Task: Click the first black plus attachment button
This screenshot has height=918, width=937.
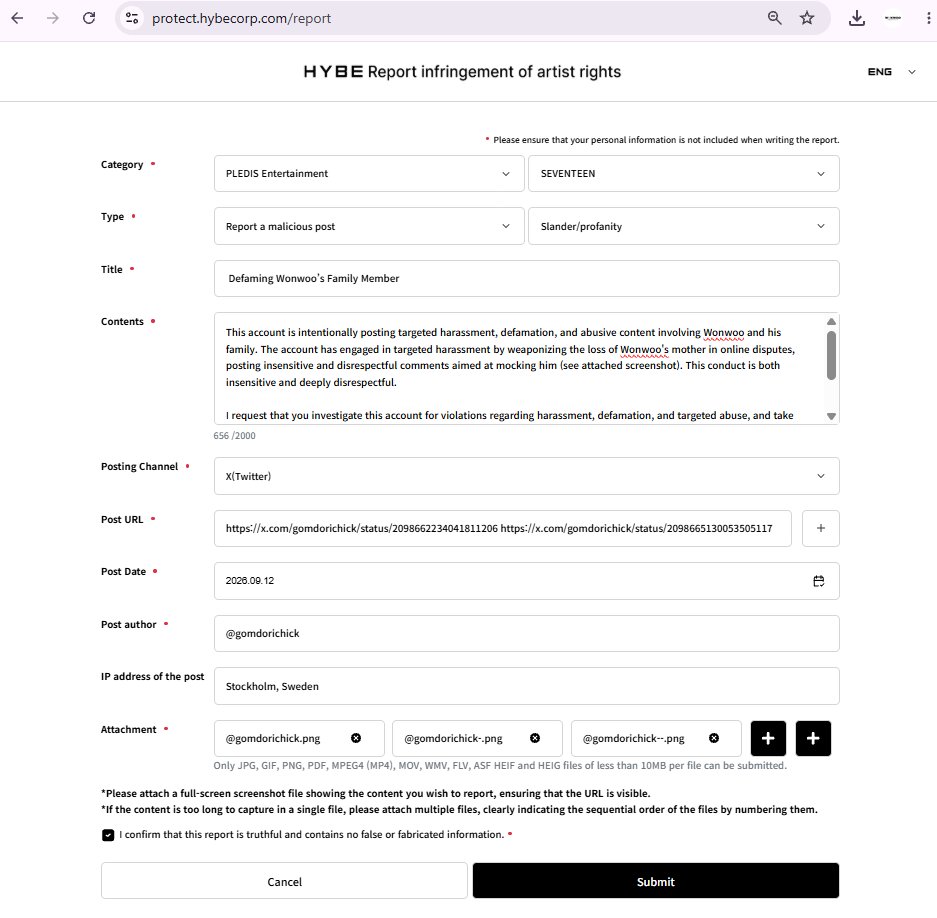Action: 768,738
